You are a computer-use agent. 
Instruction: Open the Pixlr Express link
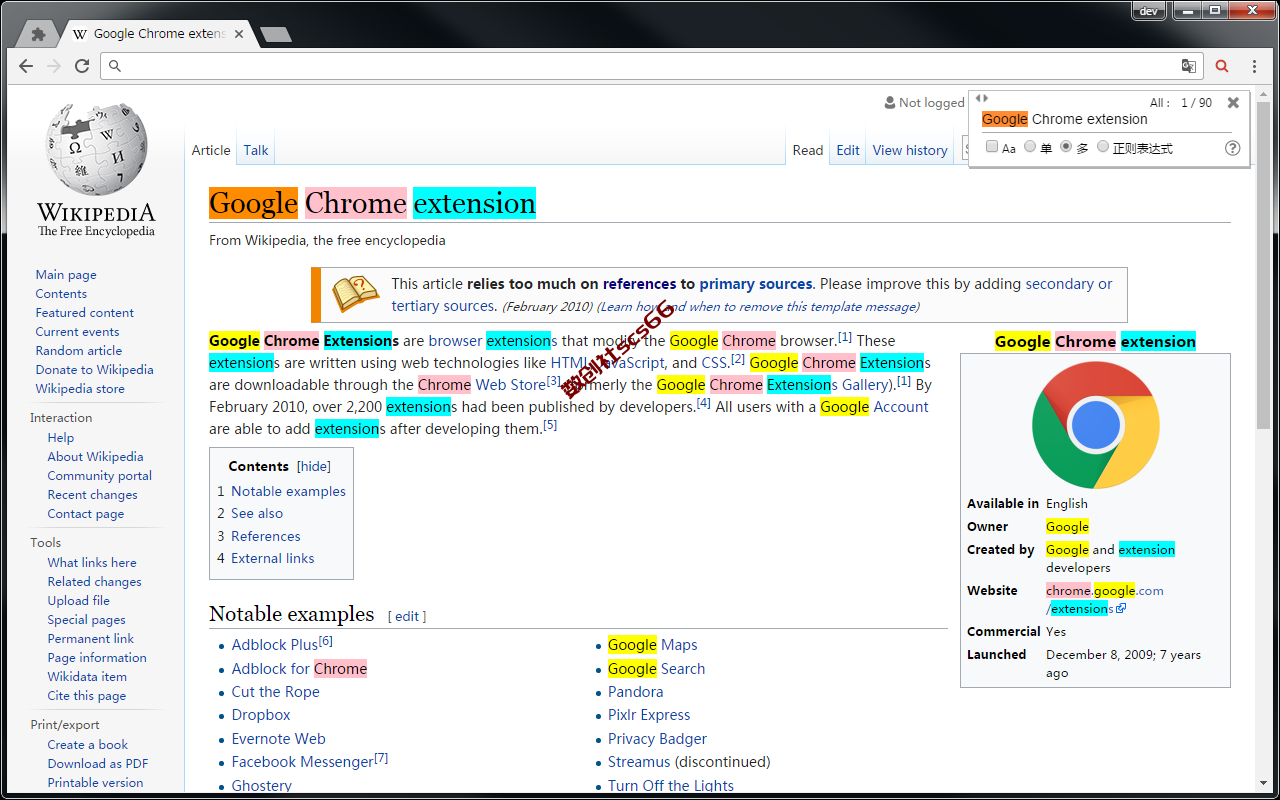(x=649, y=715)
